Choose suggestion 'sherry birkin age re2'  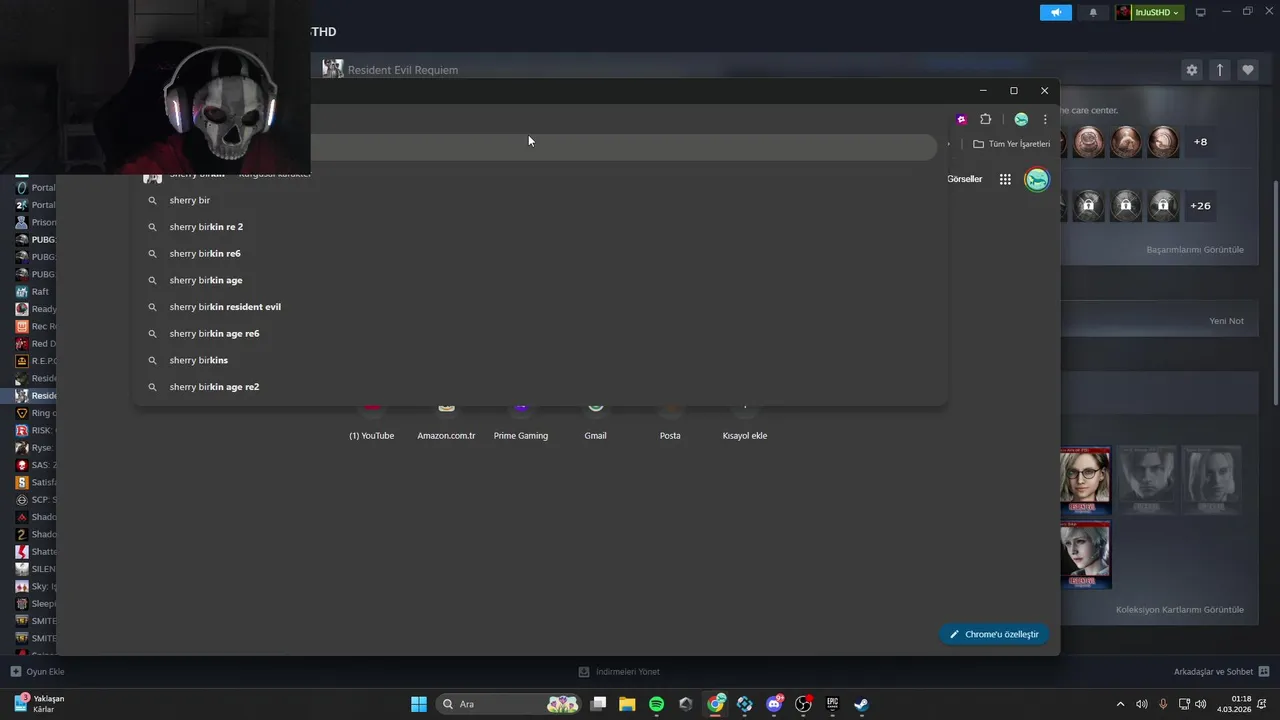coord(540,387)
